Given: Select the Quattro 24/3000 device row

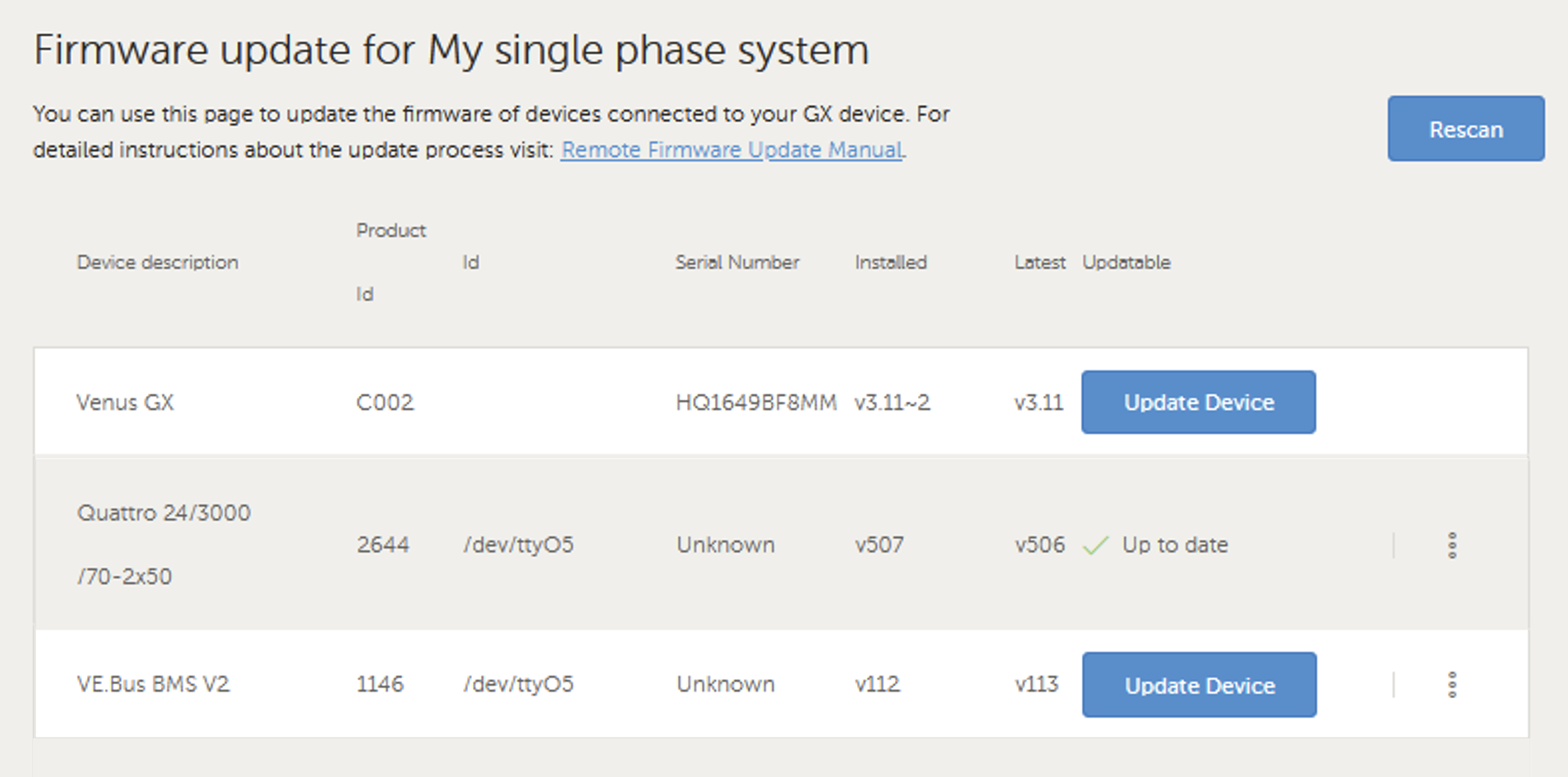Looking at the screenshot, I should tap(575, 545).
